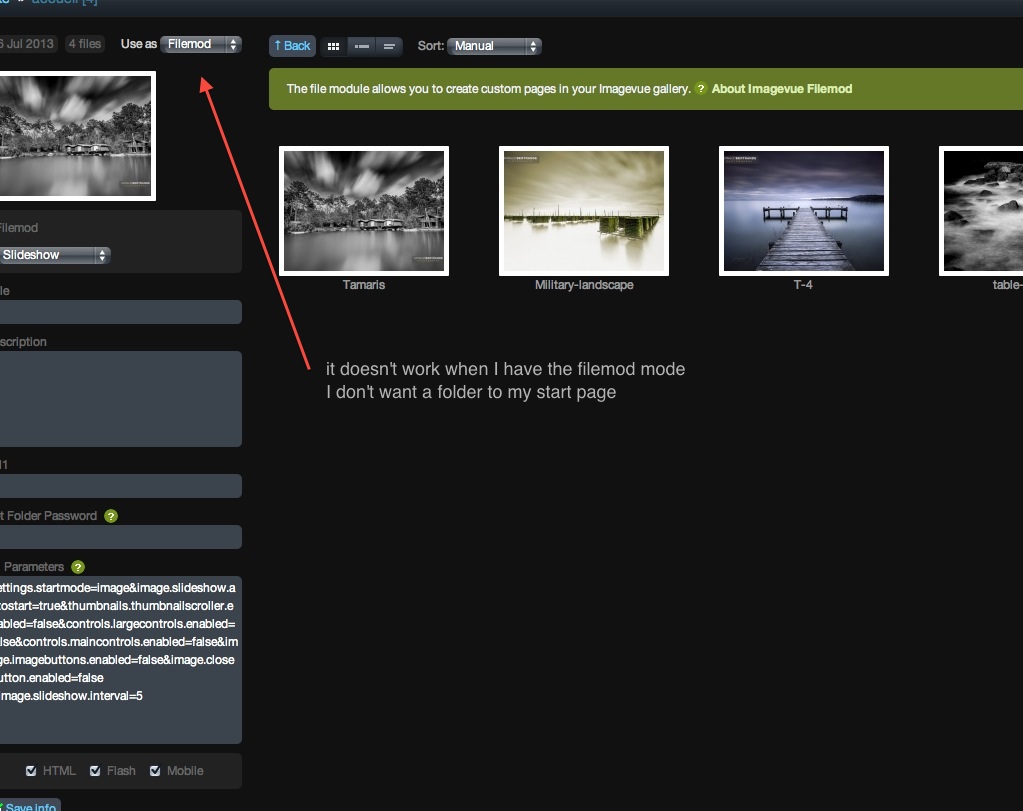Select the table thumbnail with rocks
Viewport: 1023px width, 811px height.
pos(981,211)
